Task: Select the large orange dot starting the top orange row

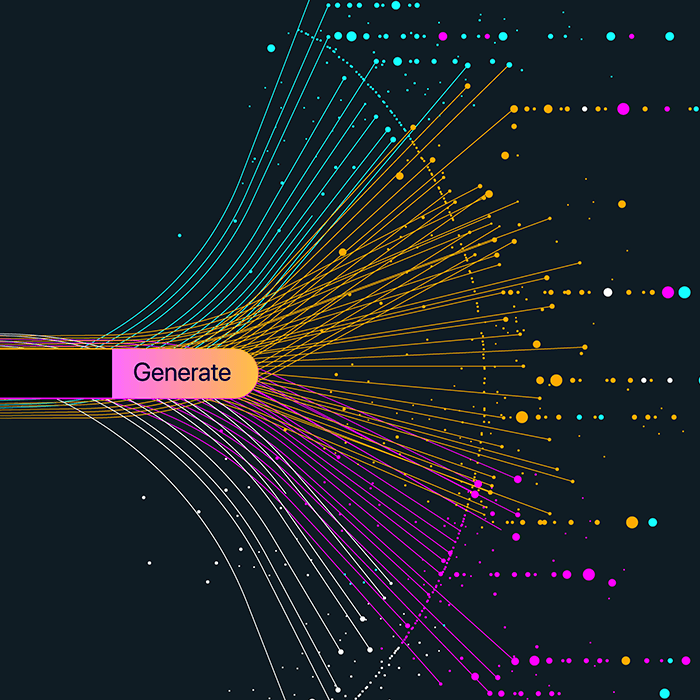Action: 514,108
